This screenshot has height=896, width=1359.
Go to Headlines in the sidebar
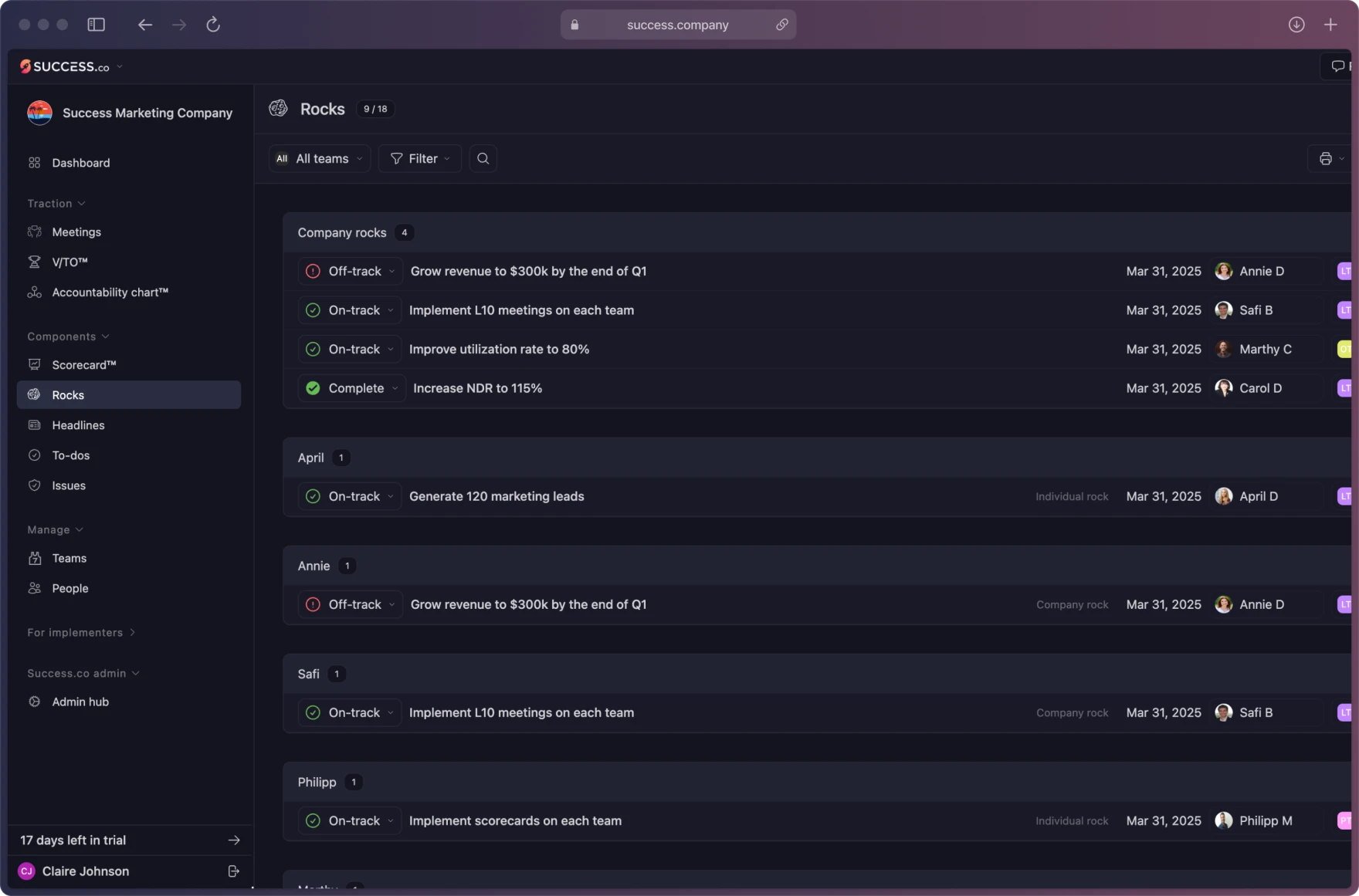click(78, 425)
